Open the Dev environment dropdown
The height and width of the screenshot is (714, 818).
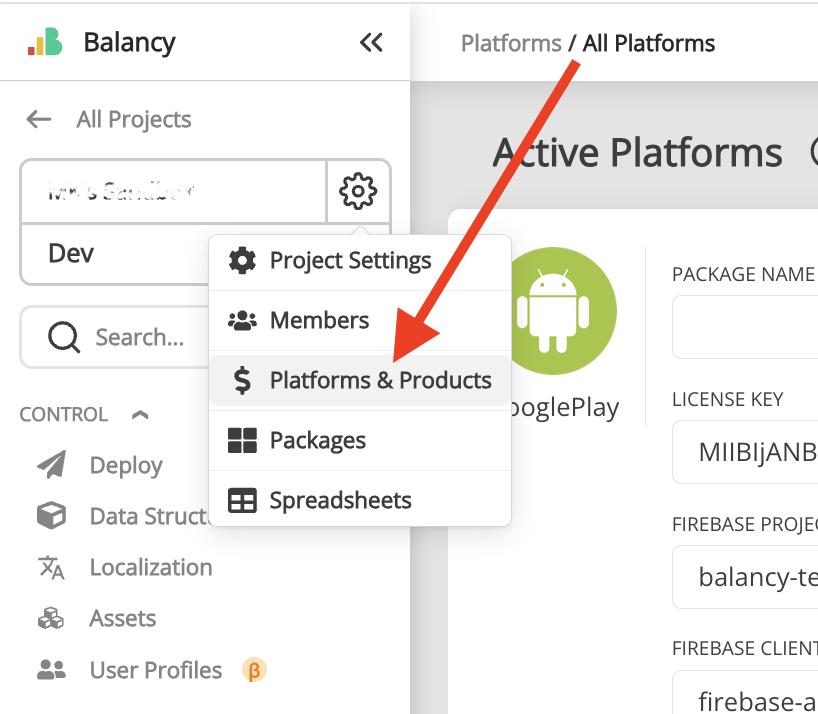[x=115, y=254]
